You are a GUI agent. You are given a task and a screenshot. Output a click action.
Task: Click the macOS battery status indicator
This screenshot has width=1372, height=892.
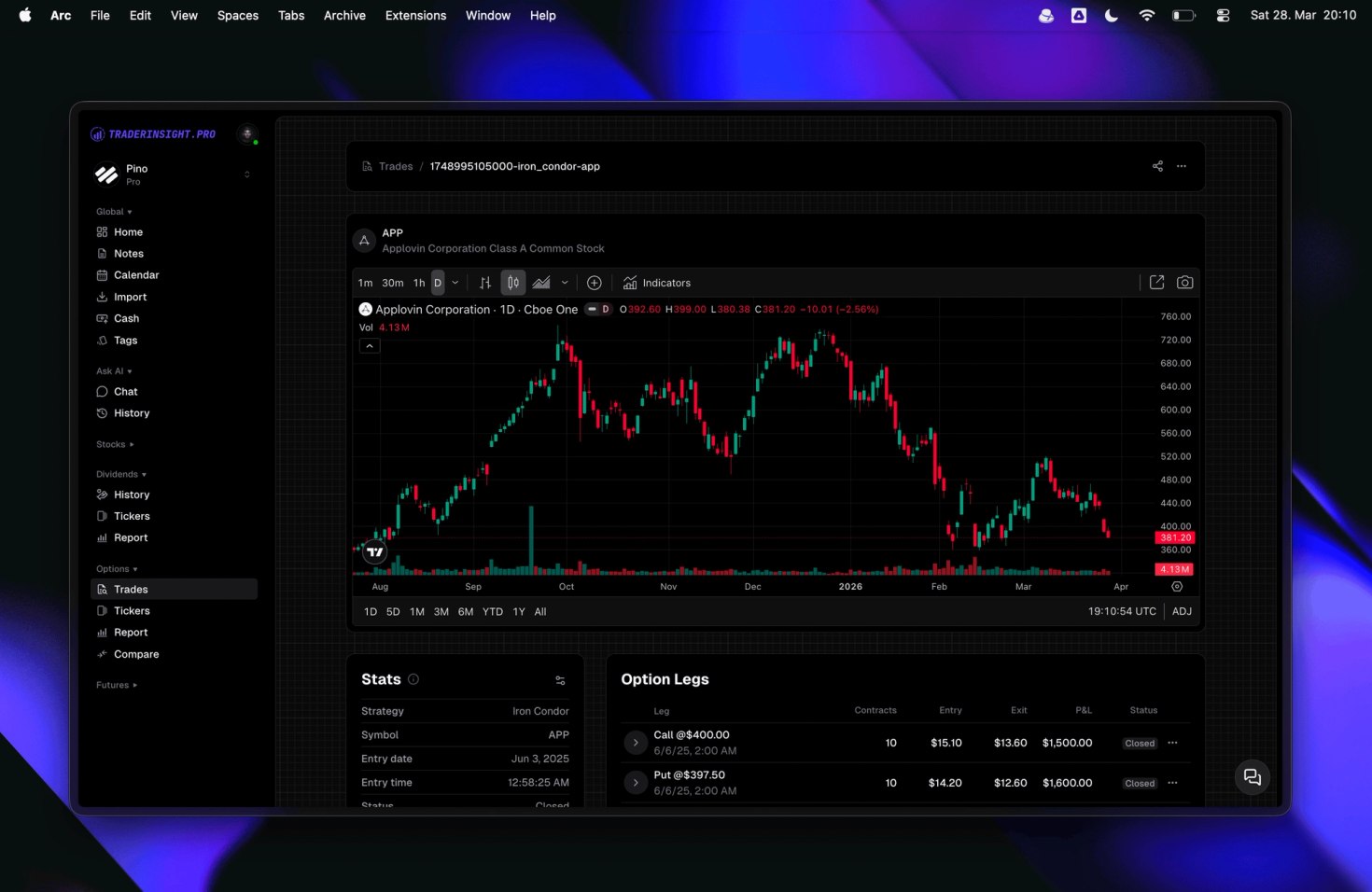tap(1184, 15)
